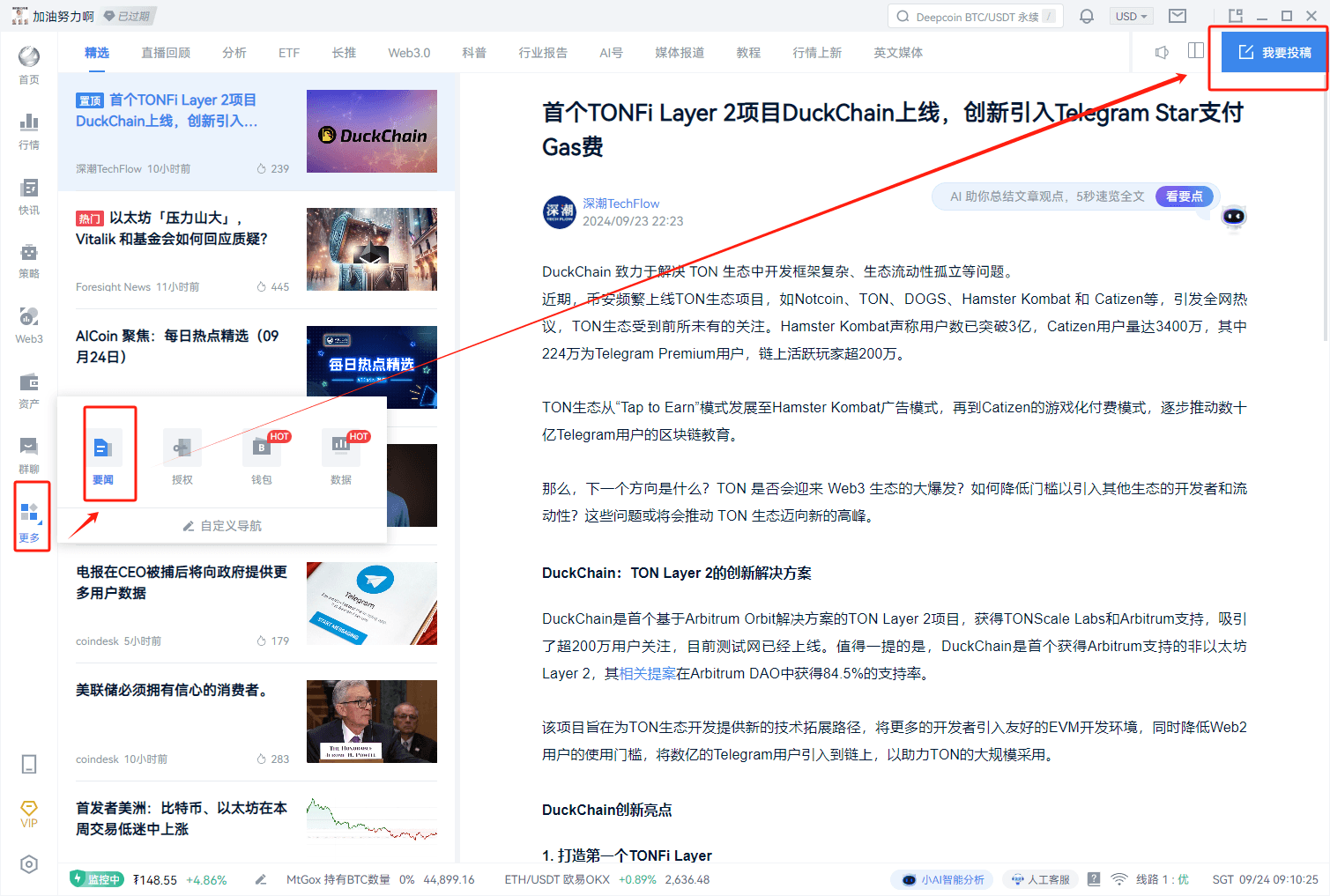The width and height of the screenshot is (1330, 896).
Task: Switch to the 英文媒体 tab
Action: (898, 53)
